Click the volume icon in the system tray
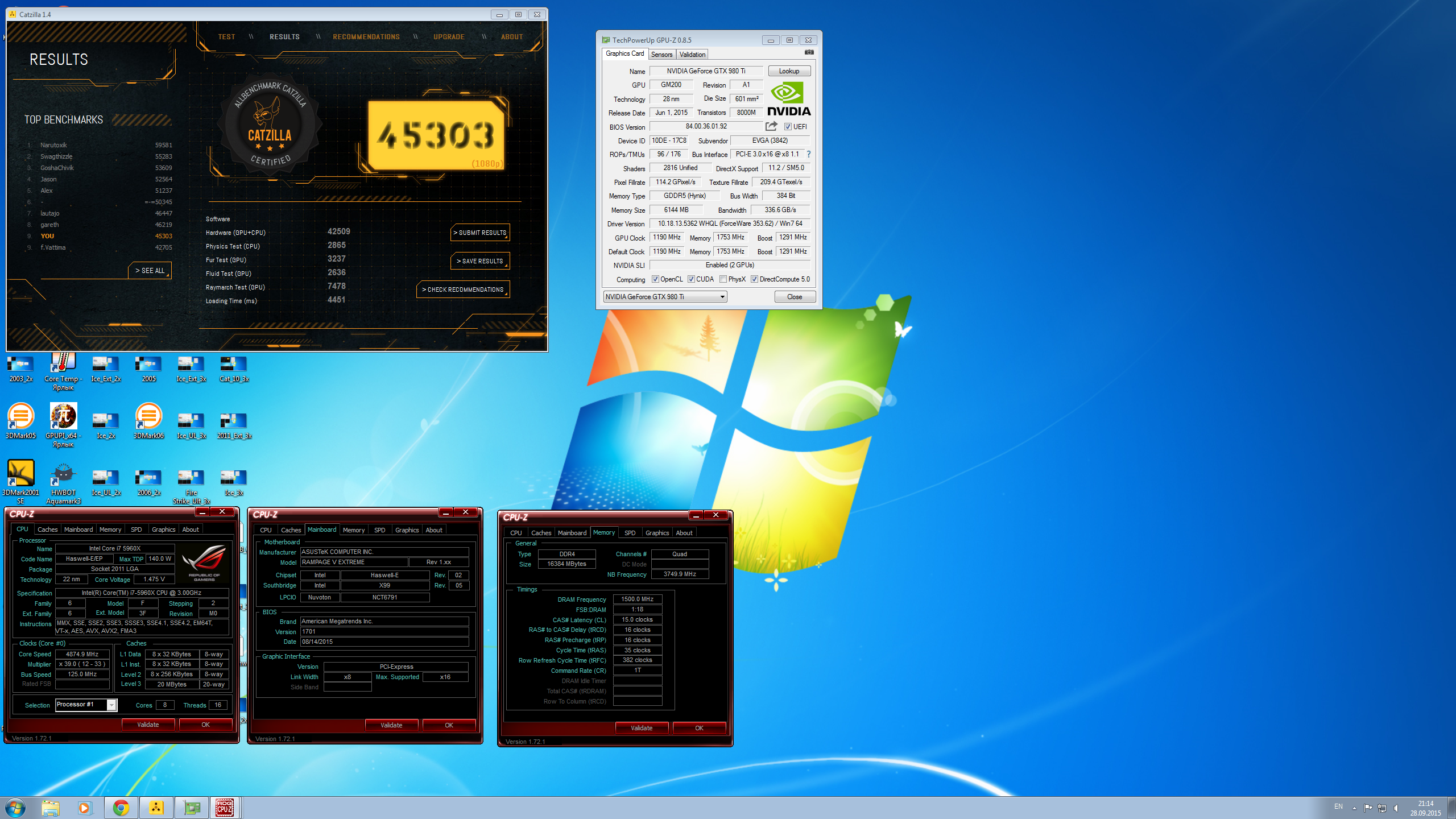1456x819 pixels. point(1396,808)
